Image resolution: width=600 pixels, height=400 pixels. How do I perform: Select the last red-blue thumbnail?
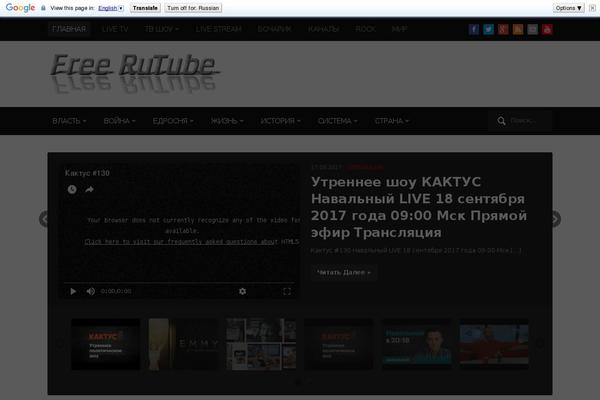494,344
